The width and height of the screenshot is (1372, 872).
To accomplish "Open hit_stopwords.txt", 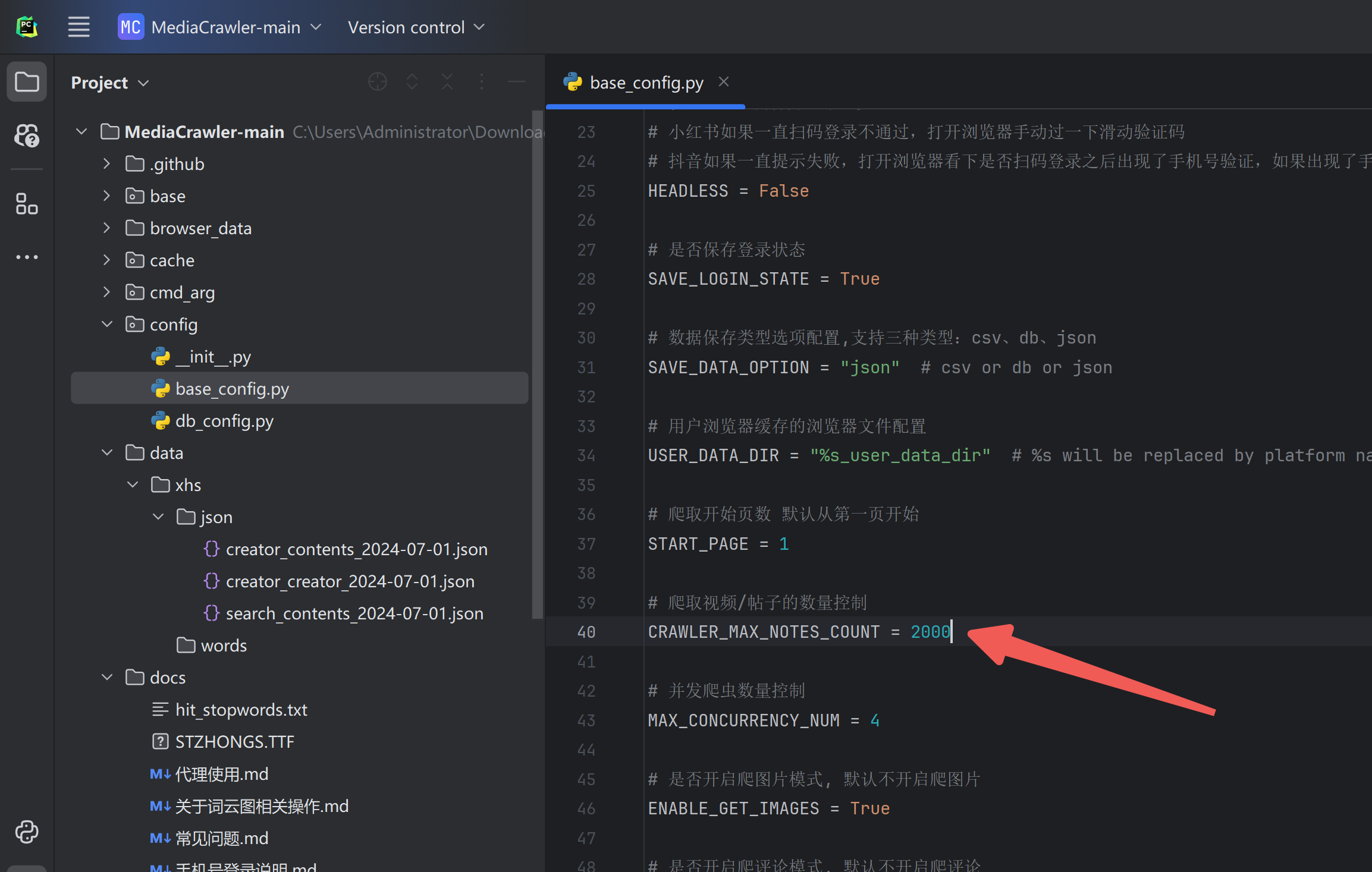I will pyautogui.click(x=230, y=710).
